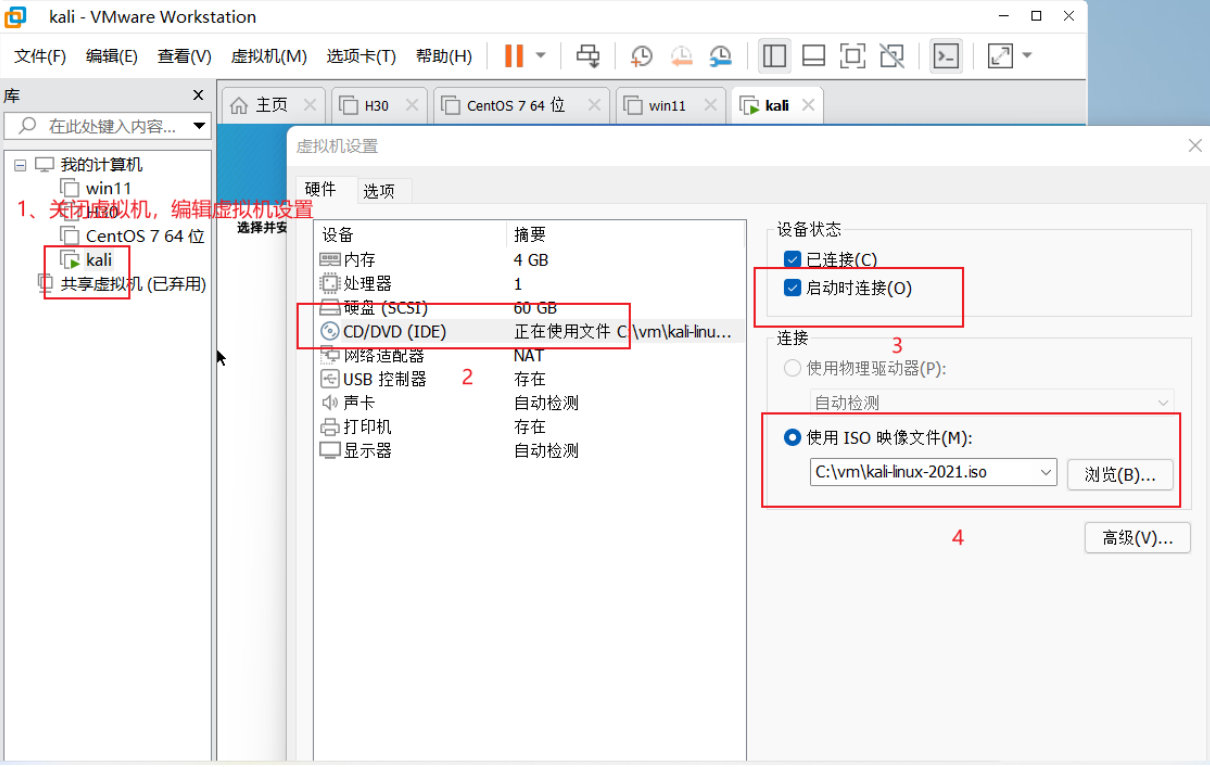This screenshot has height=767, width=1210.
Task: Open the 虚拟机(M) menu
Action: click(x=269, y=56)
